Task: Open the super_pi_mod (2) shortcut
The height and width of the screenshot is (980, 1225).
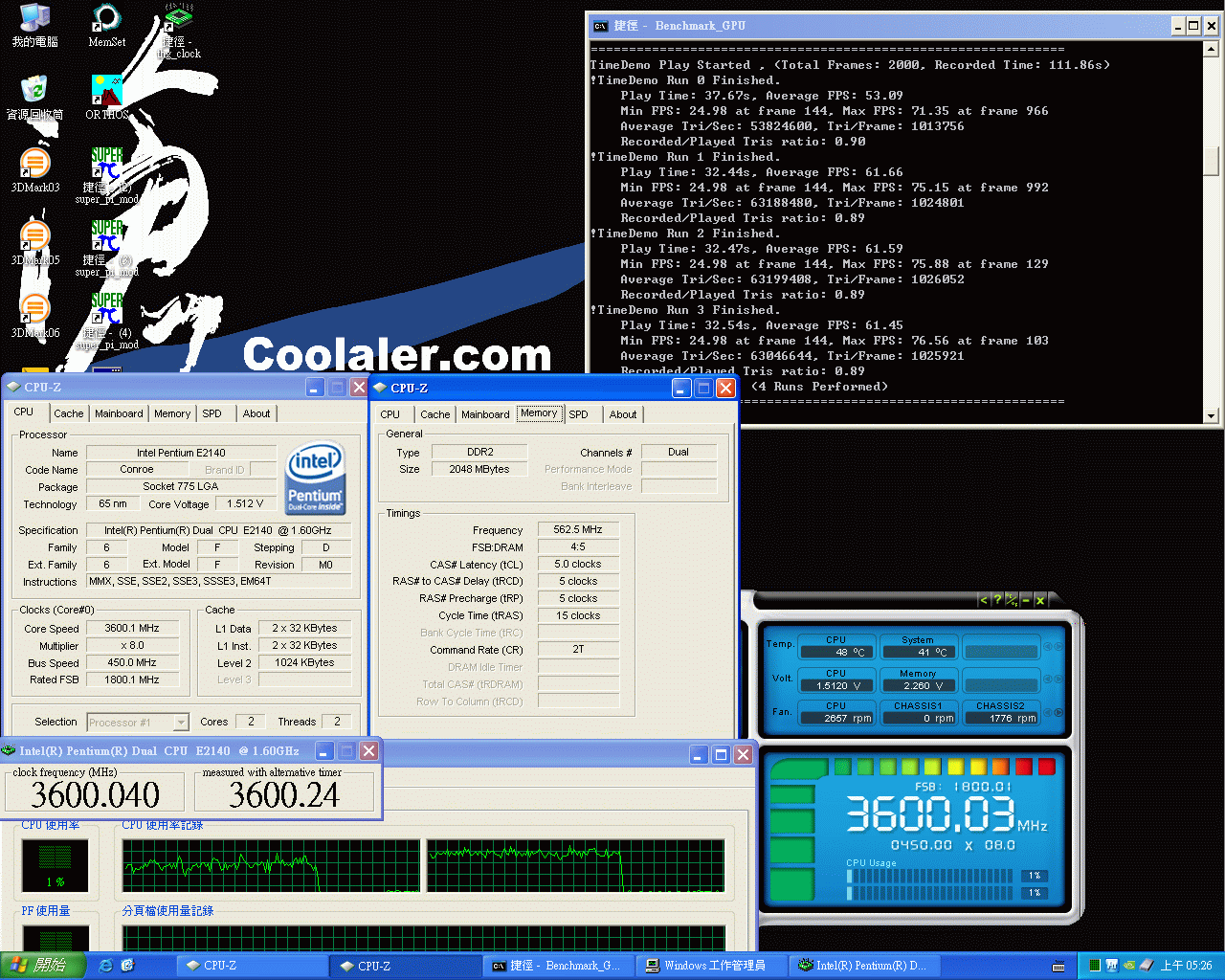Action: (x=106, y=176)
